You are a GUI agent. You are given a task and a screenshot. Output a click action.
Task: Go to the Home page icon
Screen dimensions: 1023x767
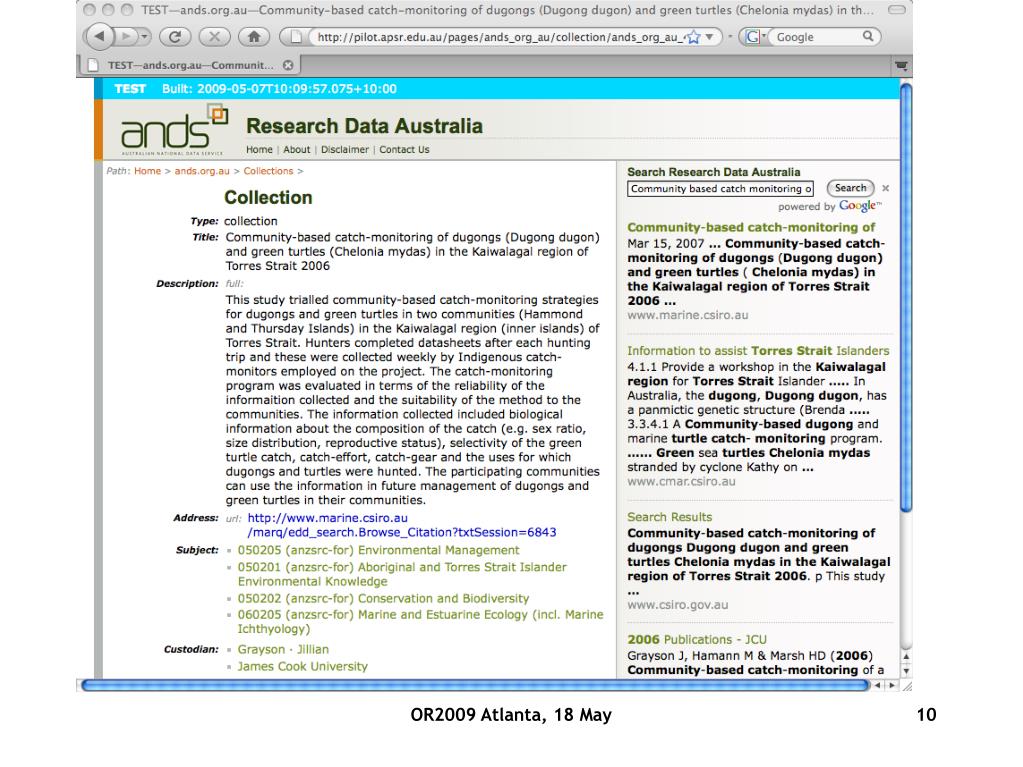pyautogui.click(x=254, y=37)
